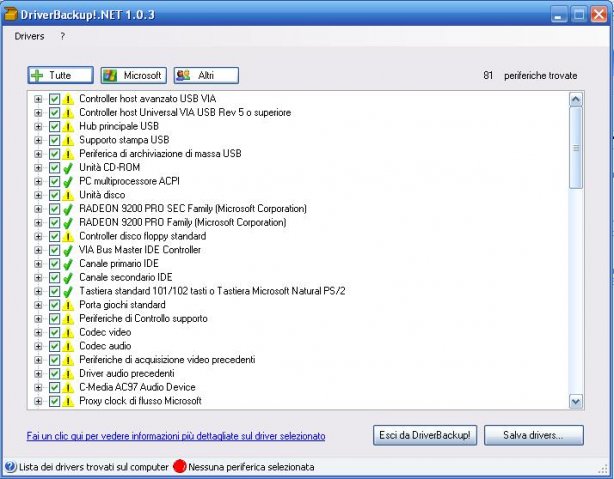Screen dimensions: 614x479
Task: Expand PC multiprocessore ACPI tree node
Action: point(38,181)
